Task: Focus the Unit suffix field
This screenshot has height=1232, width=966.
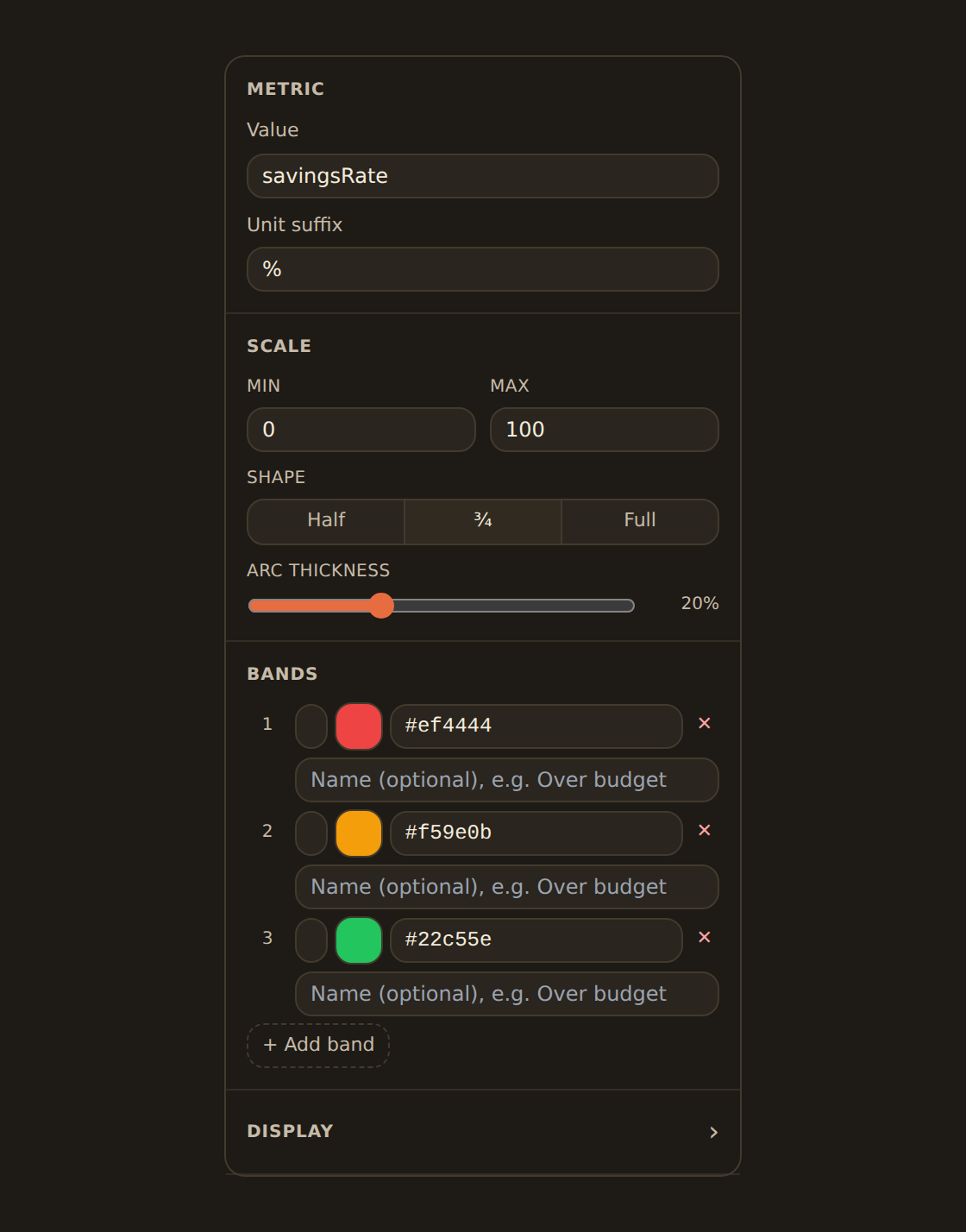Action: 483,269
